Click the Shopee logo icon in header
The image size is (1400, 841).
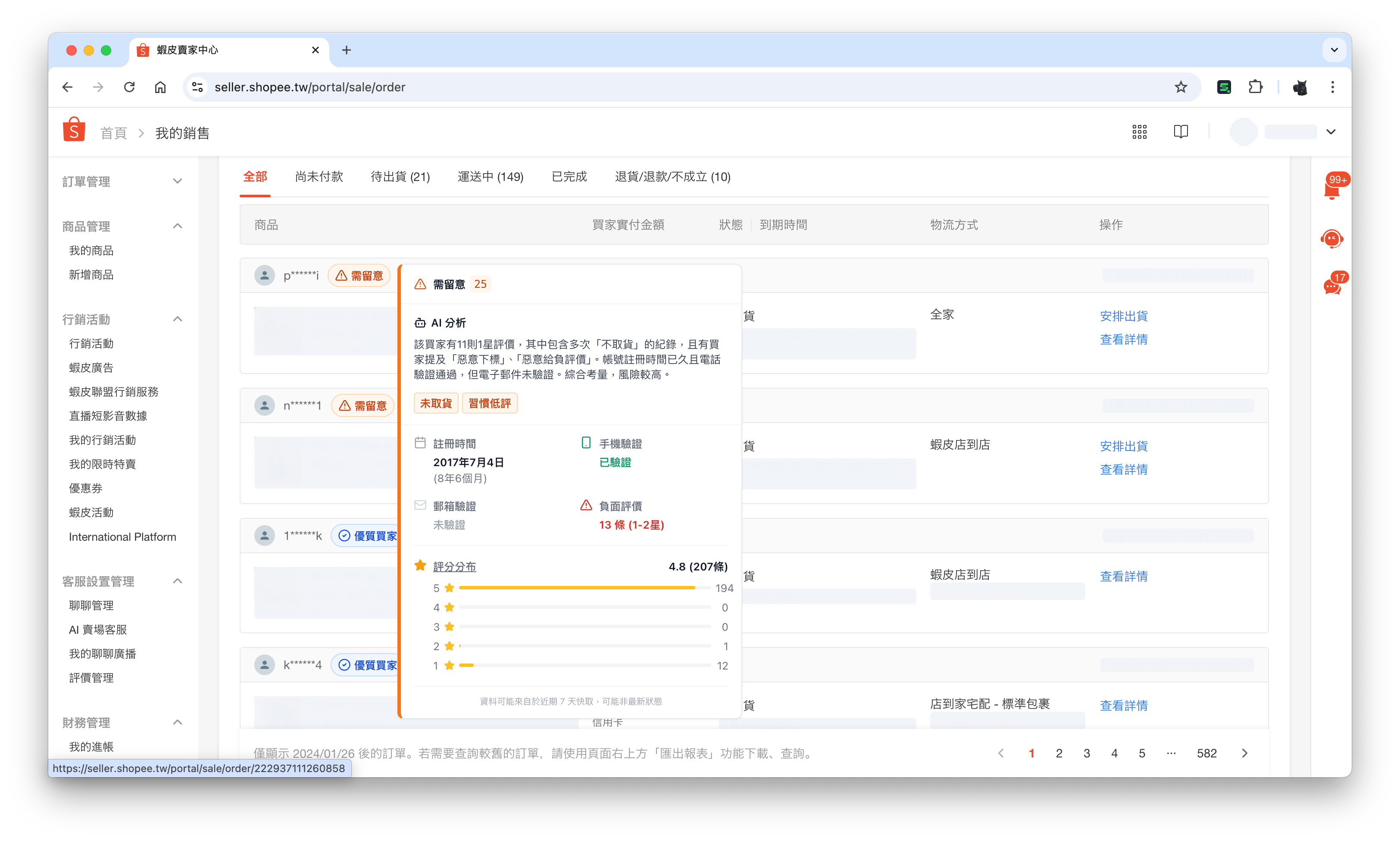[74, 131]
